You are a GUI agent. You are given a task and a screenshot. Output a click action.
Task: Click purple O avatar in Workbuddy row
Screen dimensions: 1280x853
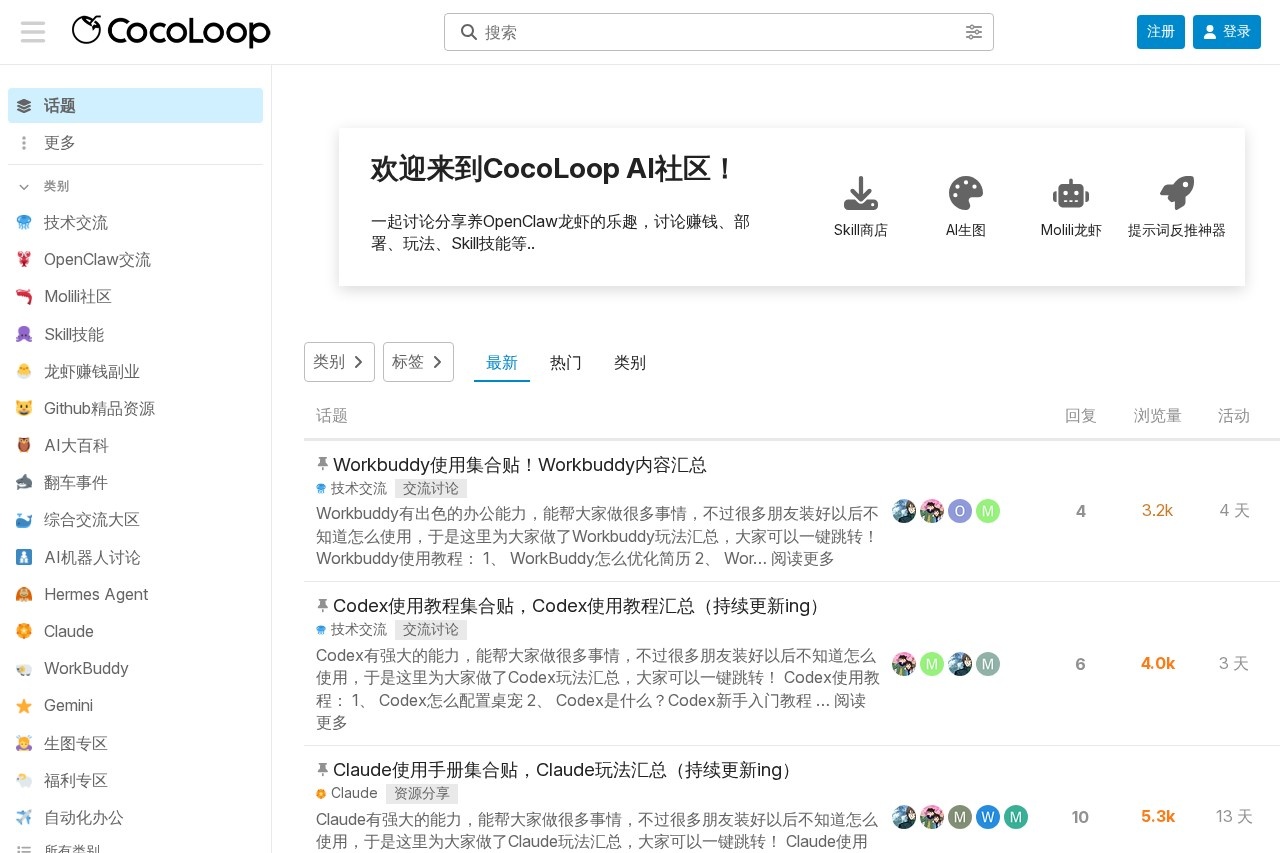[x=960, y=511]
